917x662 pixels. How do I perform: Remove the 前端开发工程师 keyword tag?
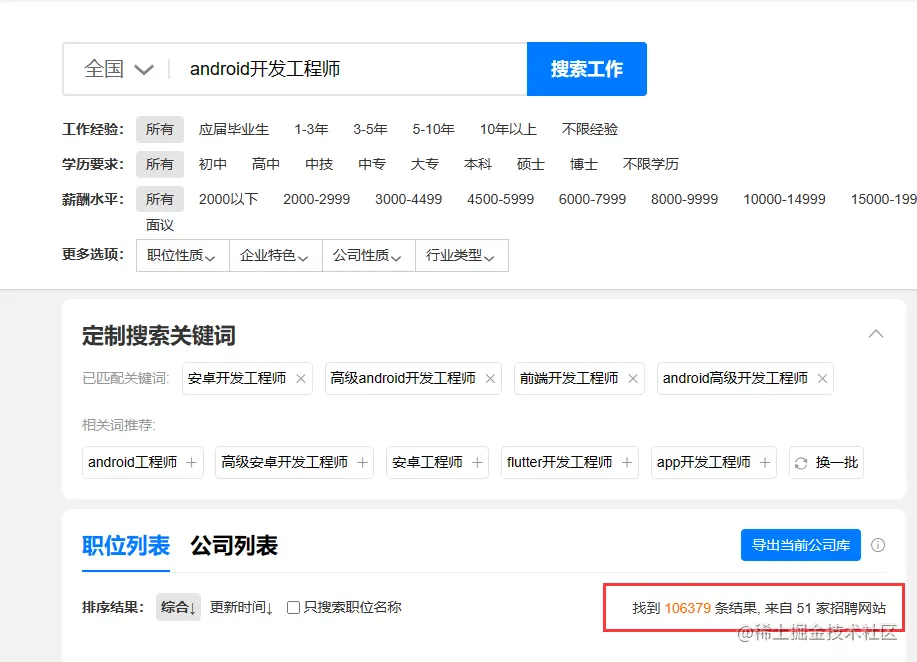[x=632, y=379]
